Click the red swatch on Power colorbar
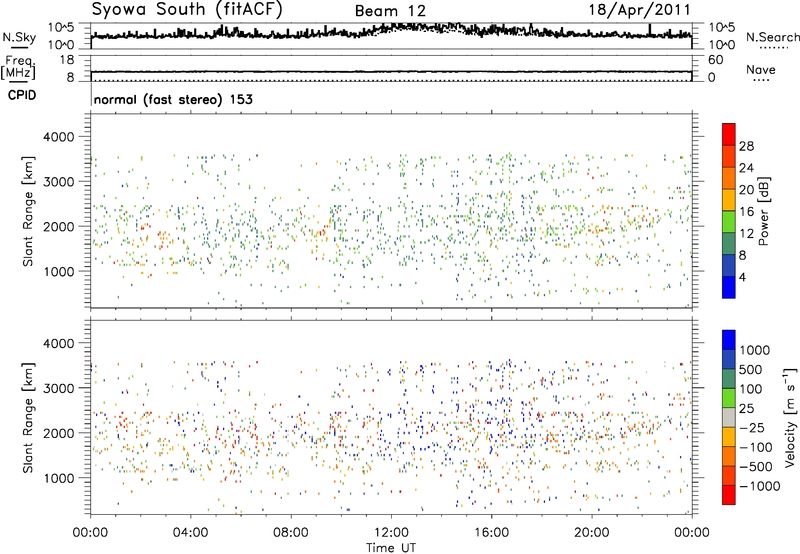Screen dimensions: 800x554 [x=729, y=134]
